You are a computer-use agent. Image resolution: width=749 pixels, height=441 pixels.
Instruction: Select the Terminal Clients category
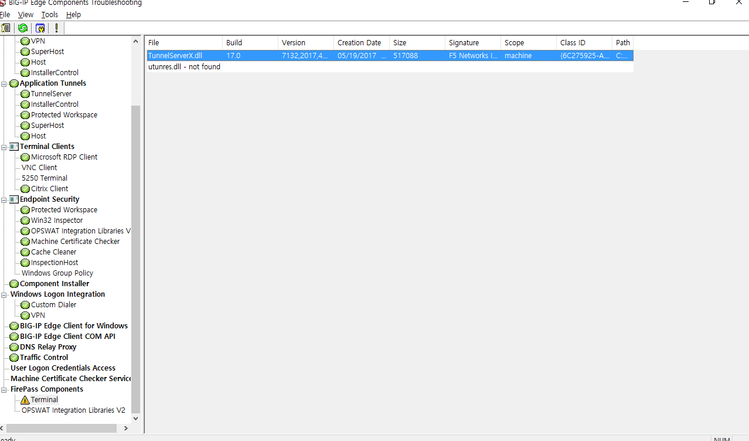point(47,146)
